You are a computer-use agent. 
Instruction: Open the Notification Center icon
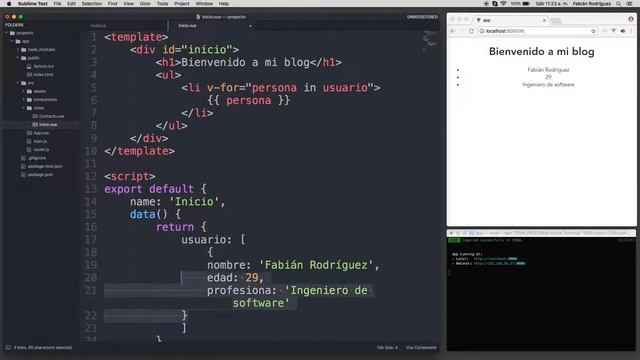click(630, 4)
